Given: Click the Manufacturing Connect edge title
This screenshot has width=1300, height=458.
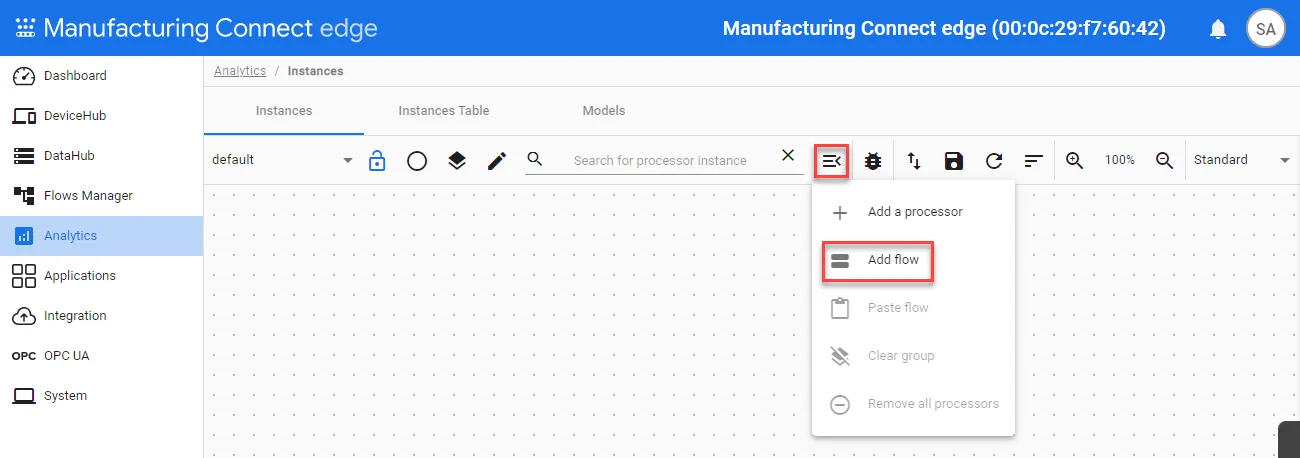Looking at the screenshot, I should point(211,28).
